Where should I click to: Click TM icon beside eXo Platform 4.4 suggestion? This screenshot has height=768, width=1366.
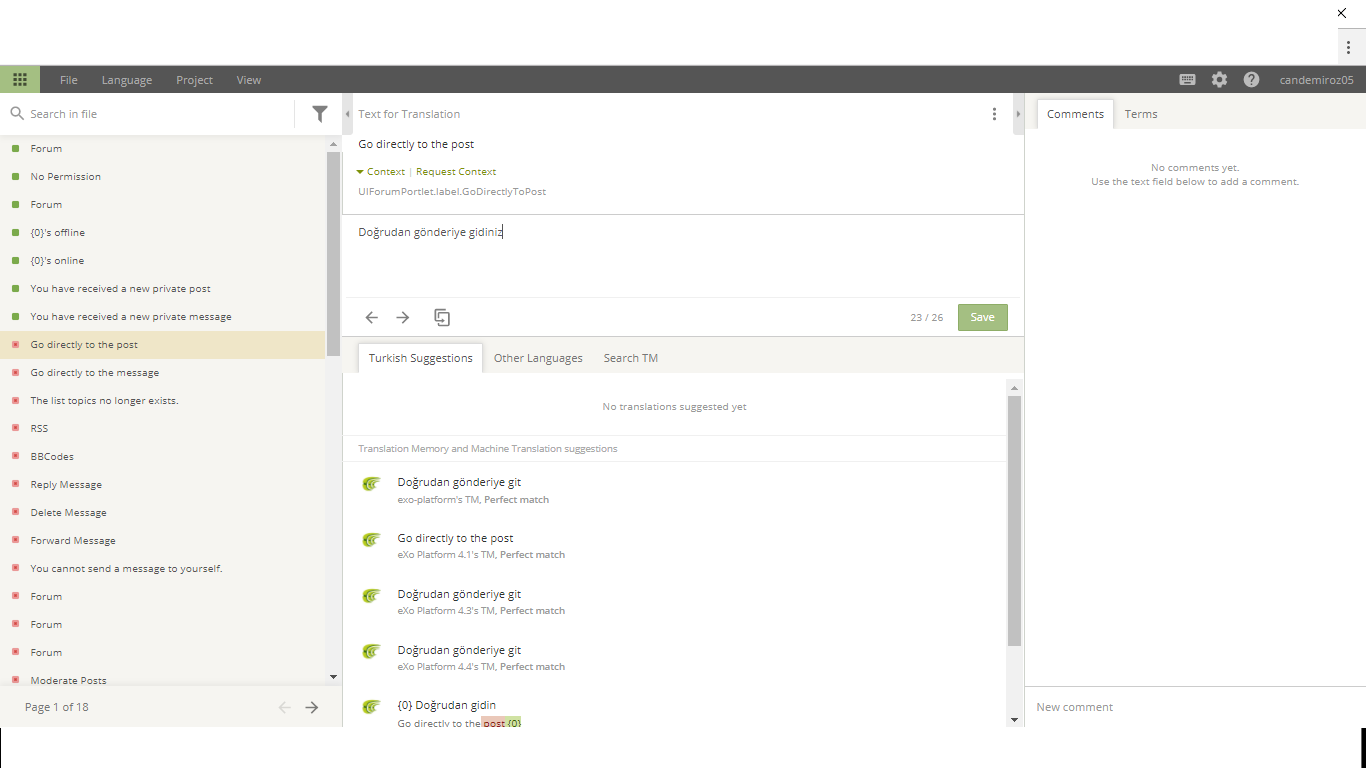pyautogui.click(x=371, y=652)
